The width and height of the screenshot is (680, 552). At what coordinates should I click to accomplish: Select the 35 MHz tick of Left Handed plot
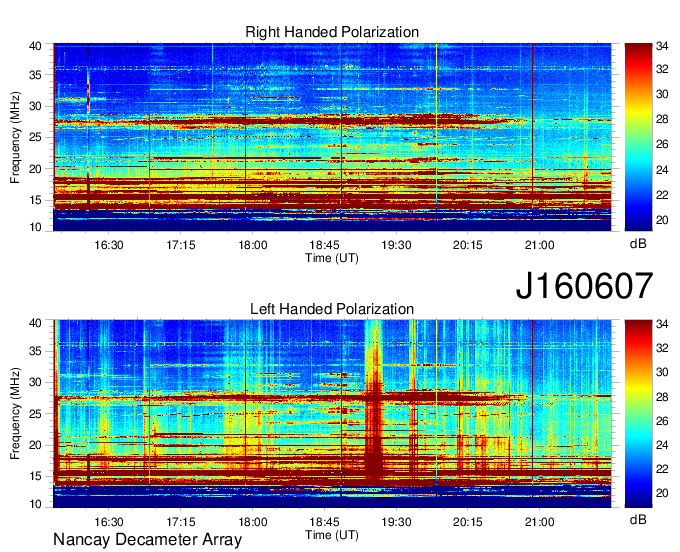tap(36, 351)
